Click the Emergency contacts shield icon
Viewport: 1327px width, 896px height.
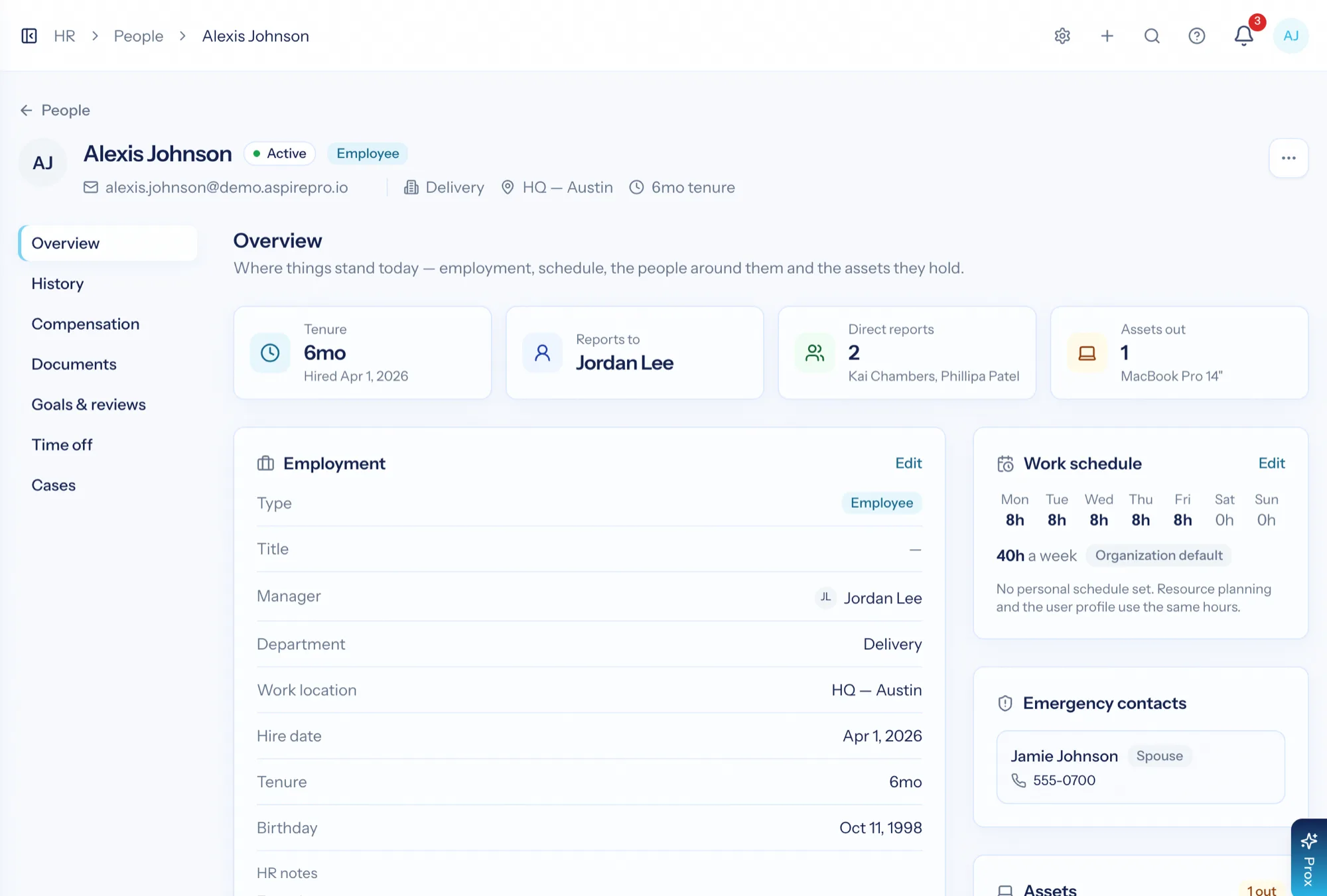point(1005,703)
